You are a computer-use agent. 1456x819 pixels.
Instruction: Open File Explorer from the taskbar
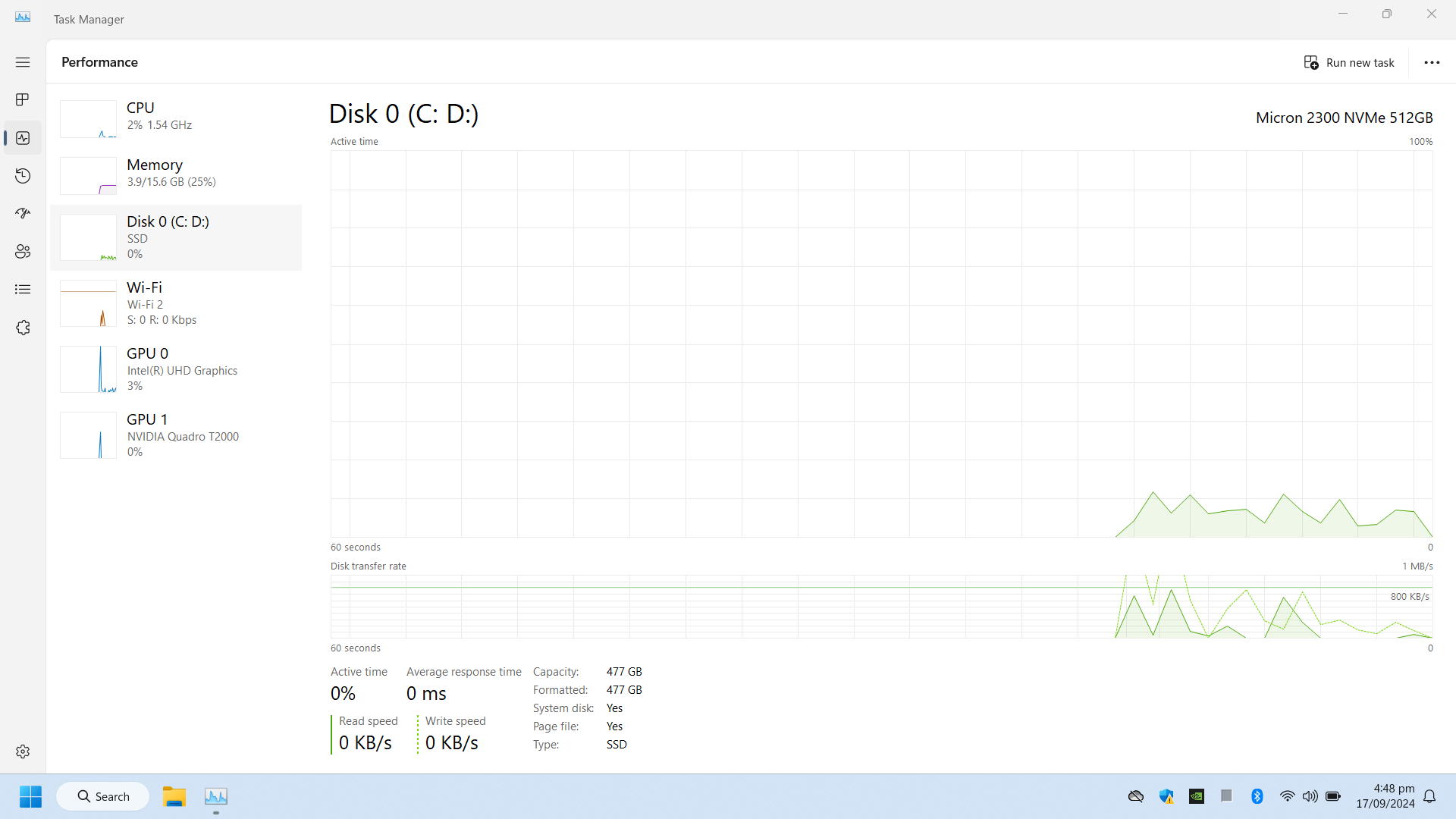[x=174, y=796]
